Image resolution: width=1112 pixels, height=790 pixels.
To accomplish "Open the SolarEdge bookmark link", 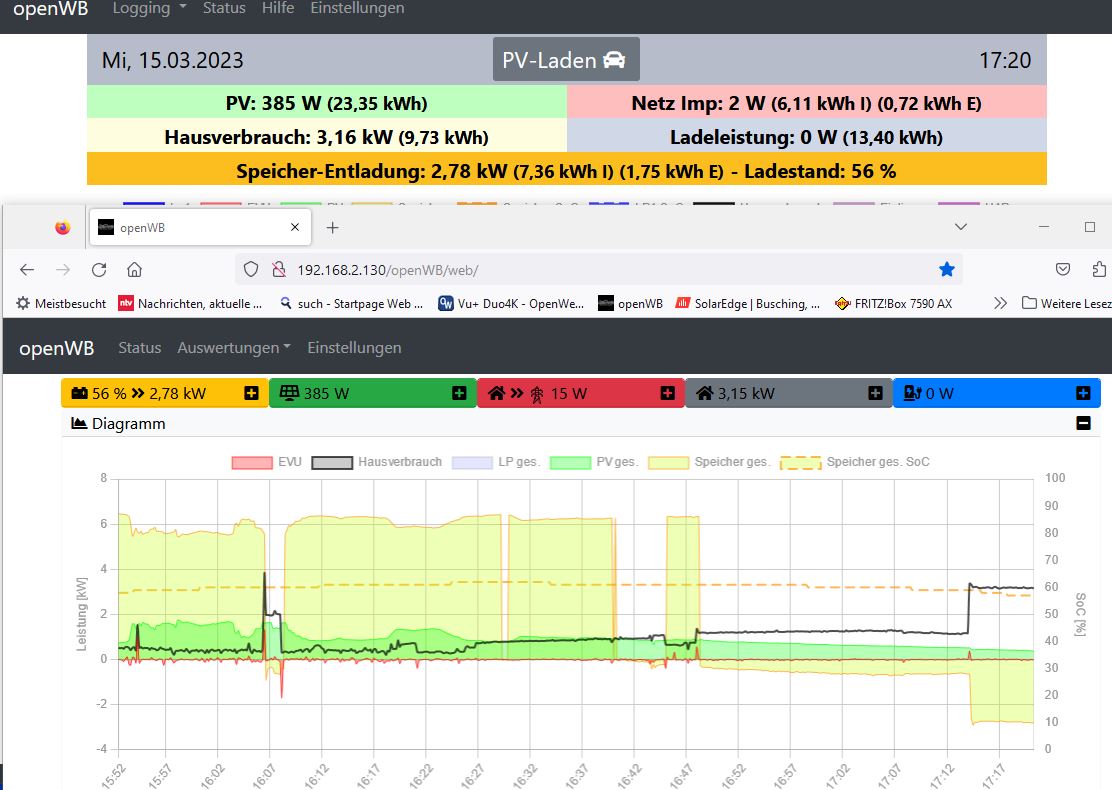I will point(748,303).
